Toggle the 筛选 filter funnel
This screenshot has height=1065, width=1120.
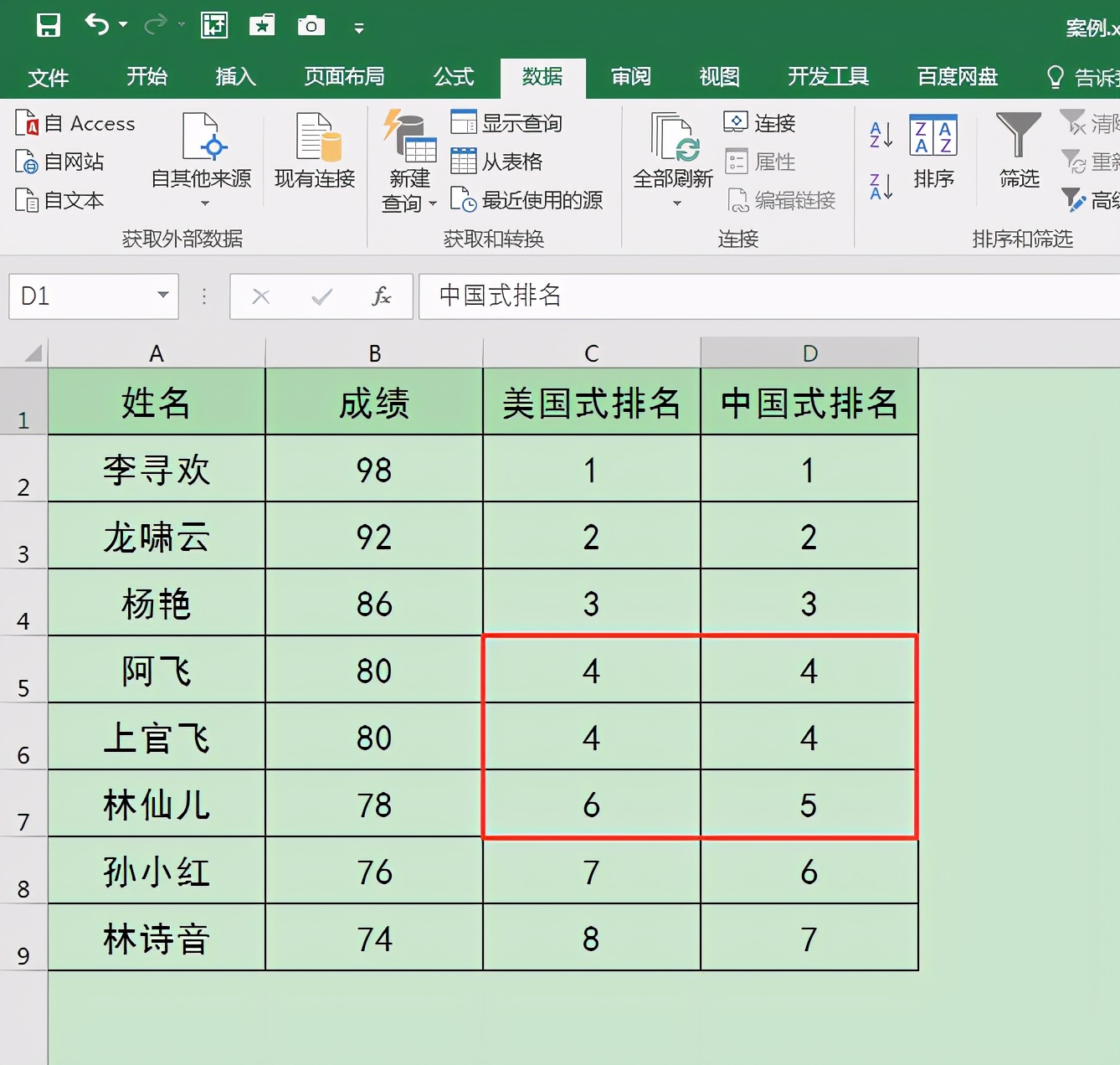pyautogui.click(x=1019, y=151)
